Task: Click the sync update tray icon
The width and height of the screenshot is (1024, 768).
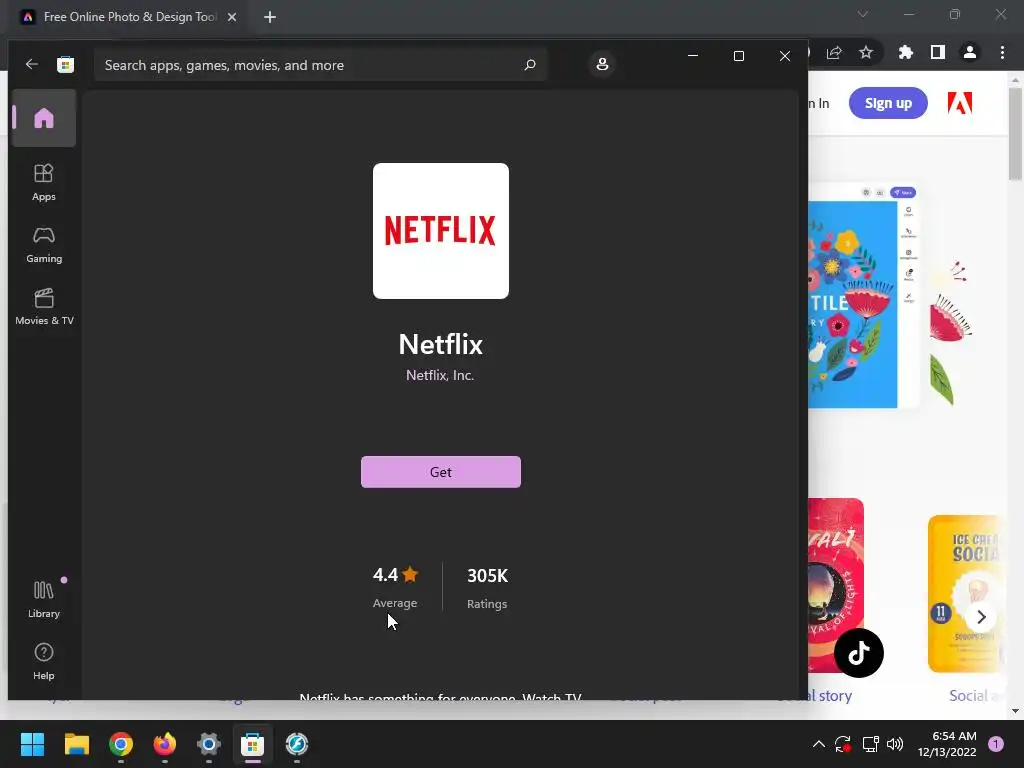Action: click(x=843, y=744)
